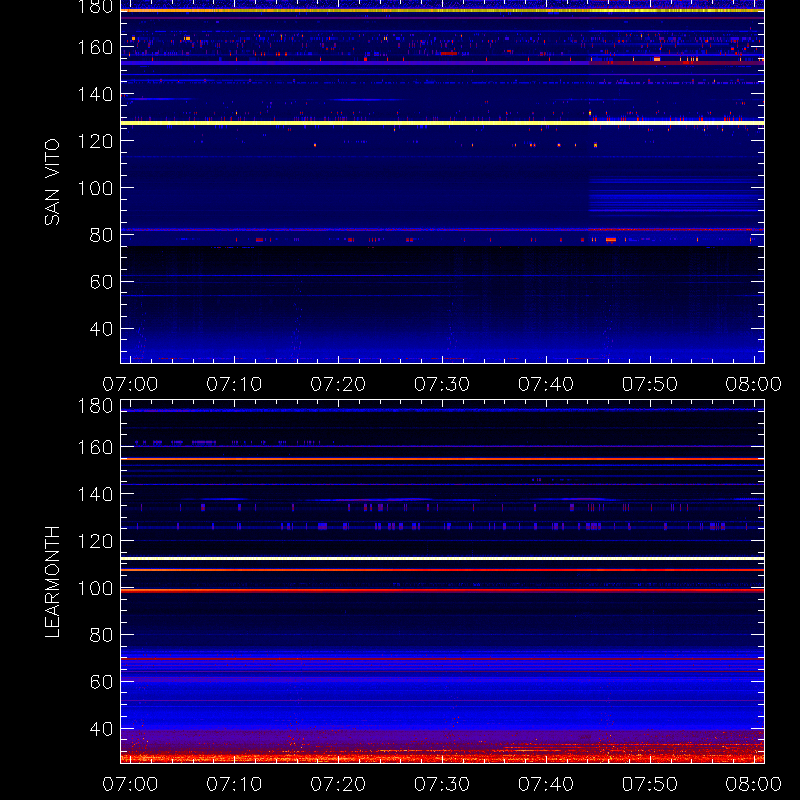This screenshot has height=800, width=800.
Task: Select the 60 tick label on SAN VITO axis
Action: pos(101,282)
